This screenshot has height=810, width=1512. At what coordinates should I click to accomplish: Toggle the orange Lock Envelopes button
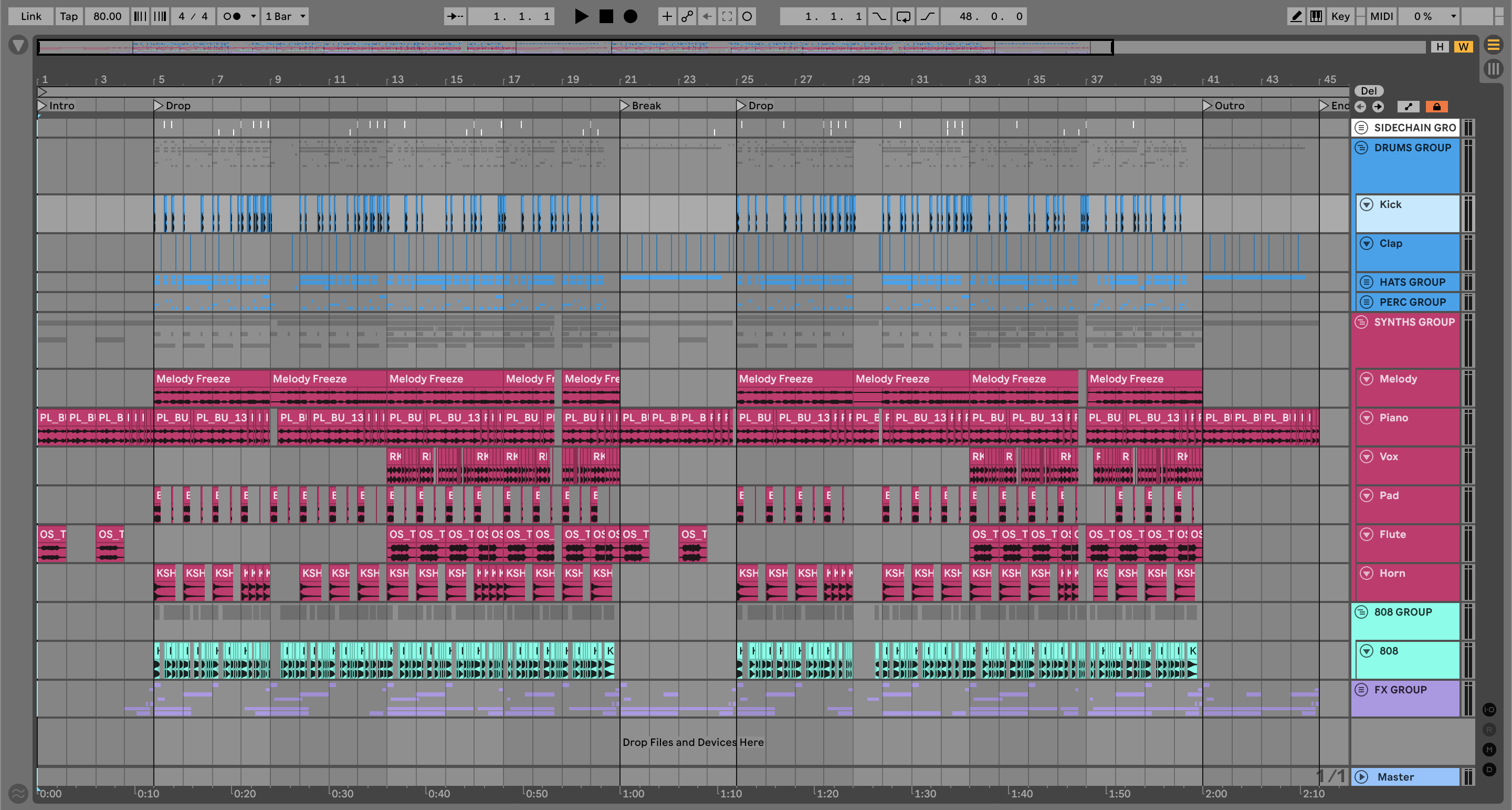coord(1436,106)
